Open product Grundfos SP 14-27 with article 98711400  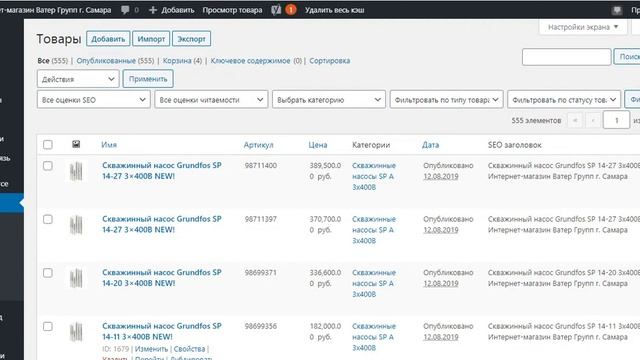[x=162, y=171]
